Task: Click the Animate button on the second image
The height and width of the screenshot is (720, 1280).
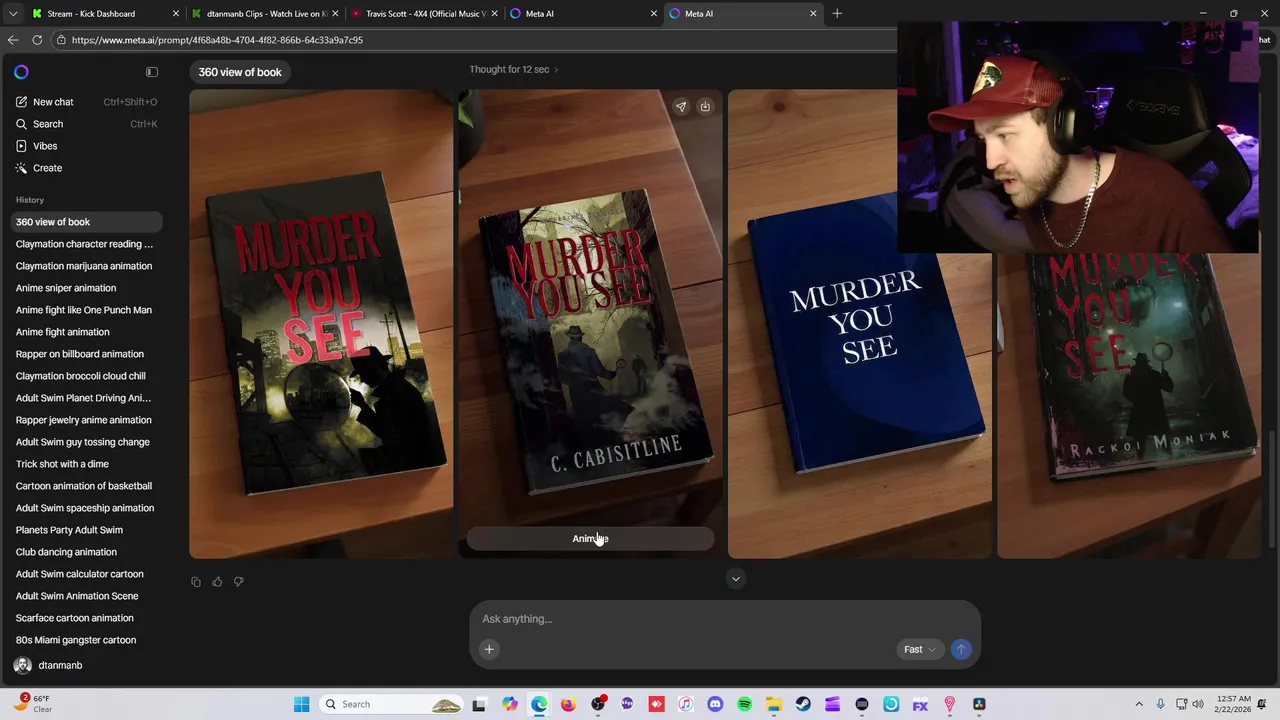Action: point(590,538)
